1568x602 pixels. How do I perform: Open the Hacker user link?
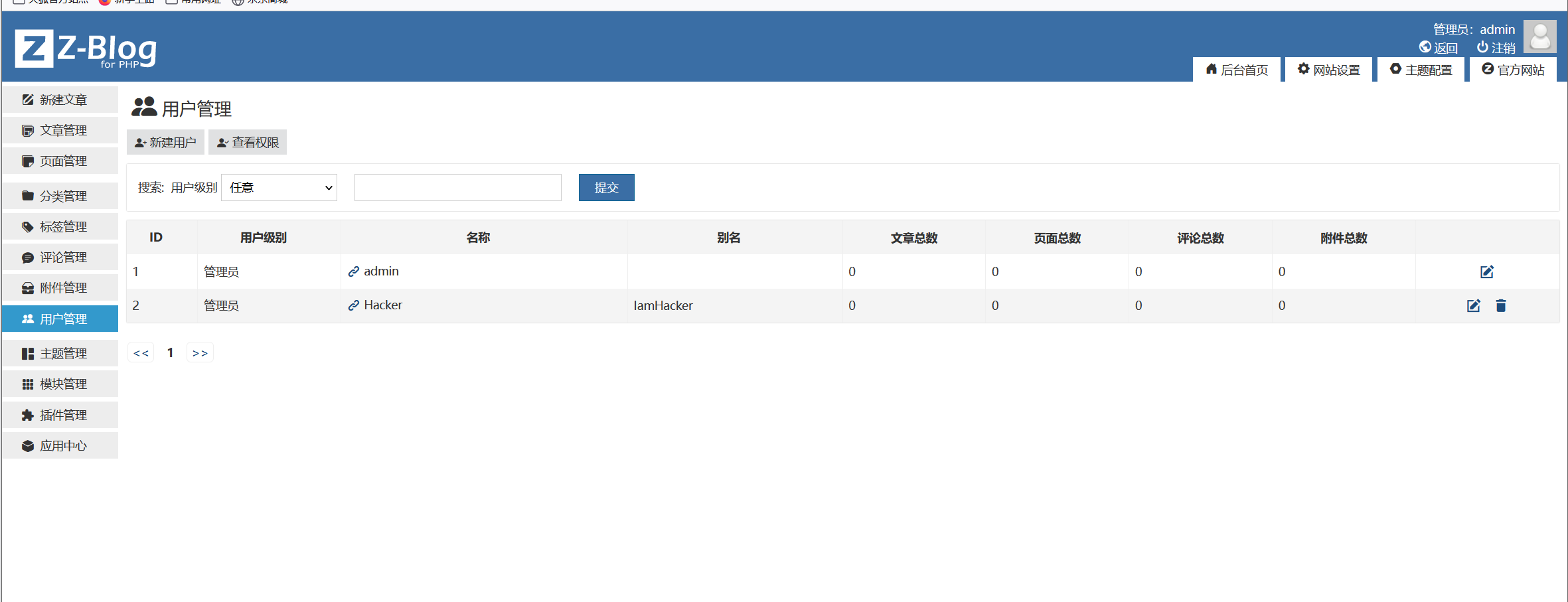(375, 305)
